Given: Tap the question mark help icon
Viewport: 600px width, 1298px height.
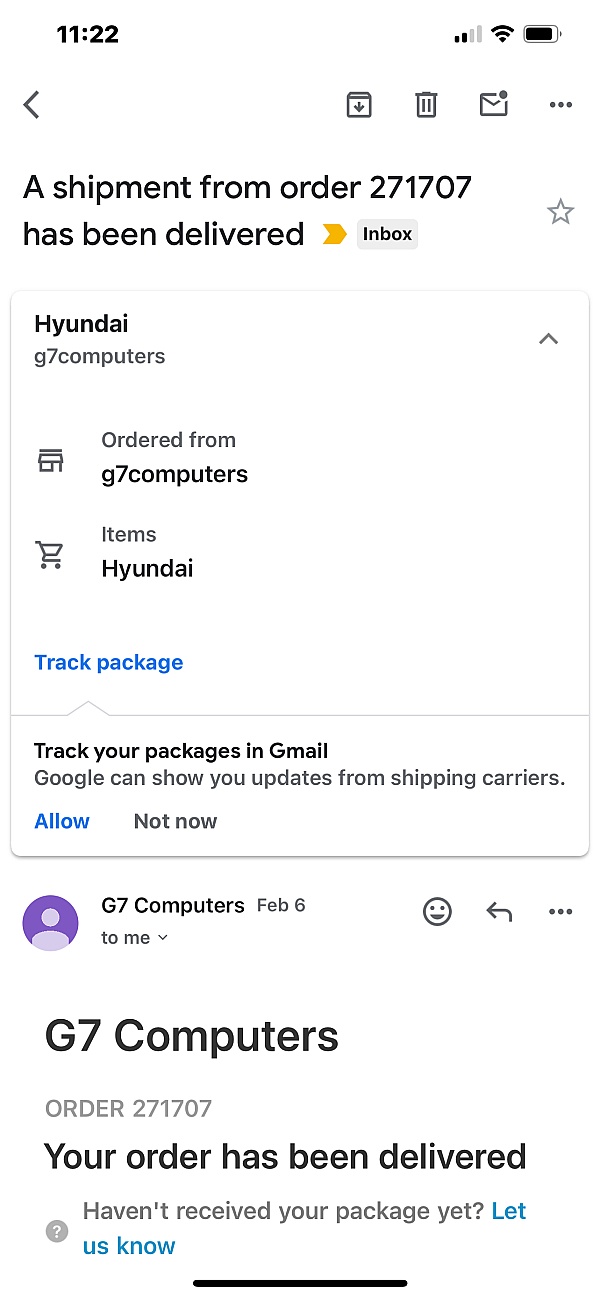Looking at the screenshot, I should [x=58, y=1231].
